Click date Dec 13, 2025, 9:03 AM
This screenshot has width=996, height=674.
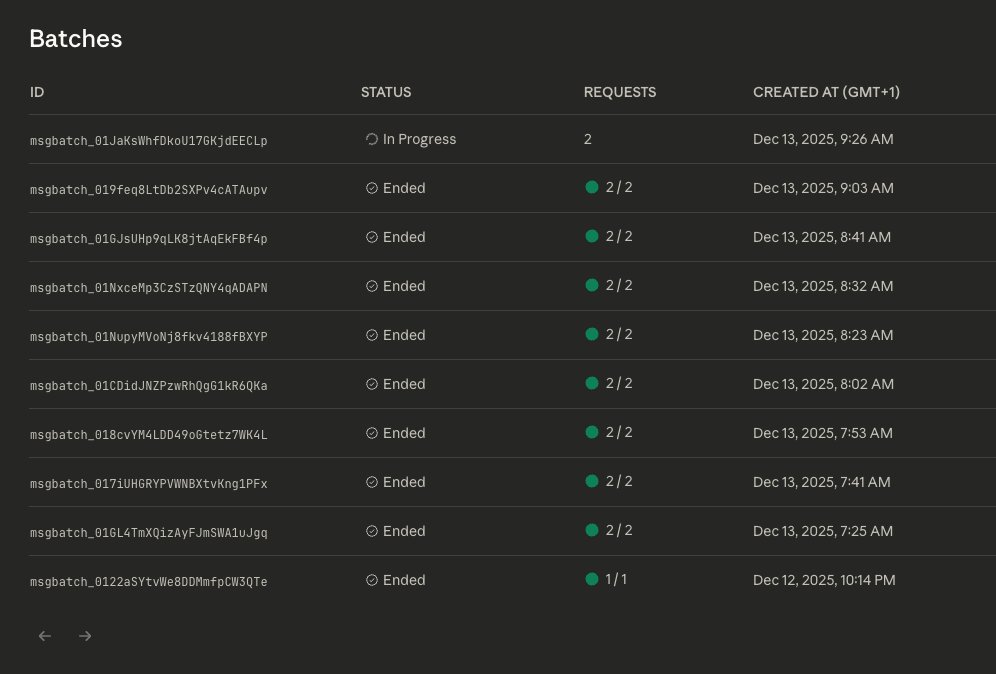(x=823, y=188)
